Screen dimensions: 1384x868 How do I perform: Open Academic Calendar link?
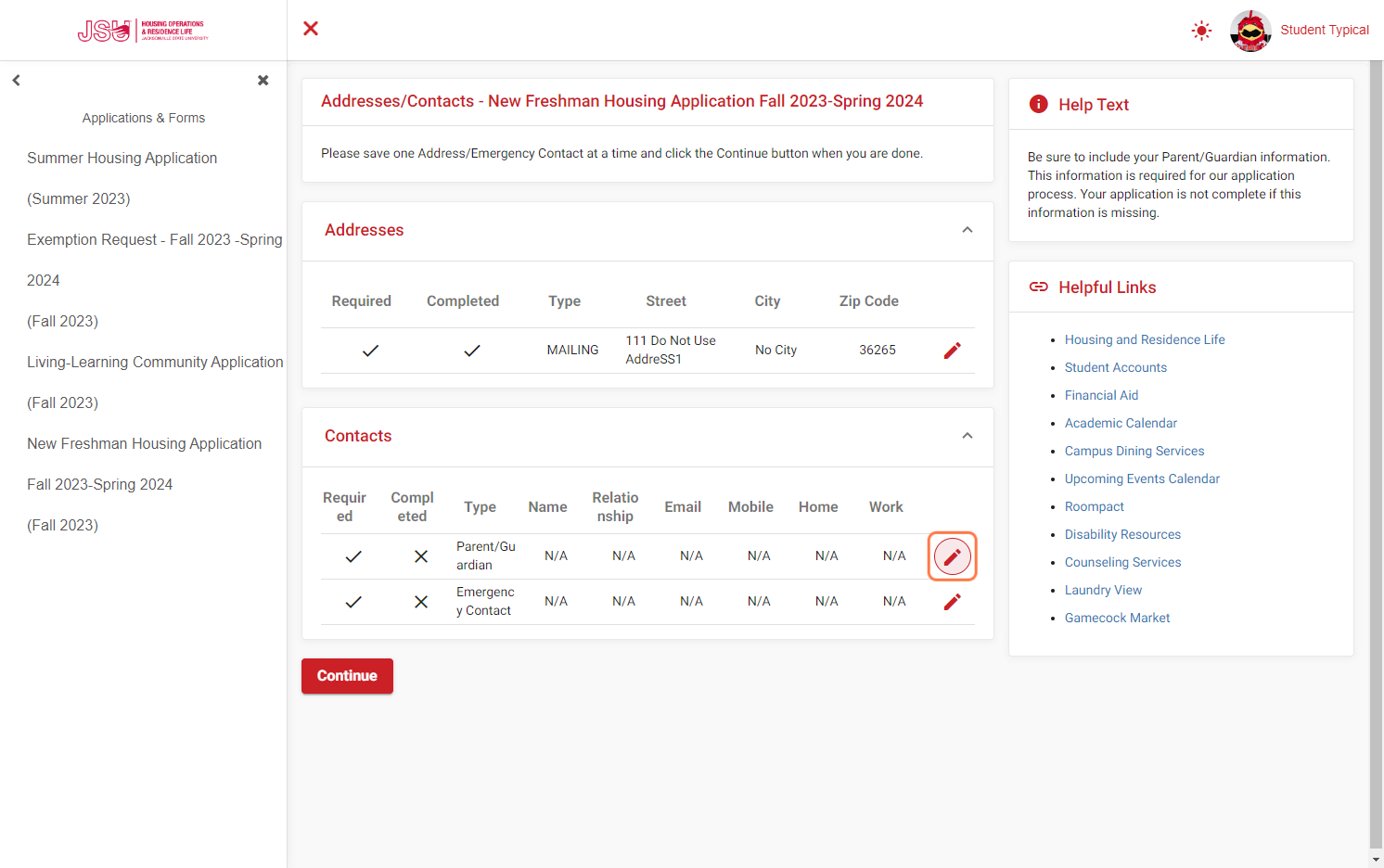coord(1121,423)
